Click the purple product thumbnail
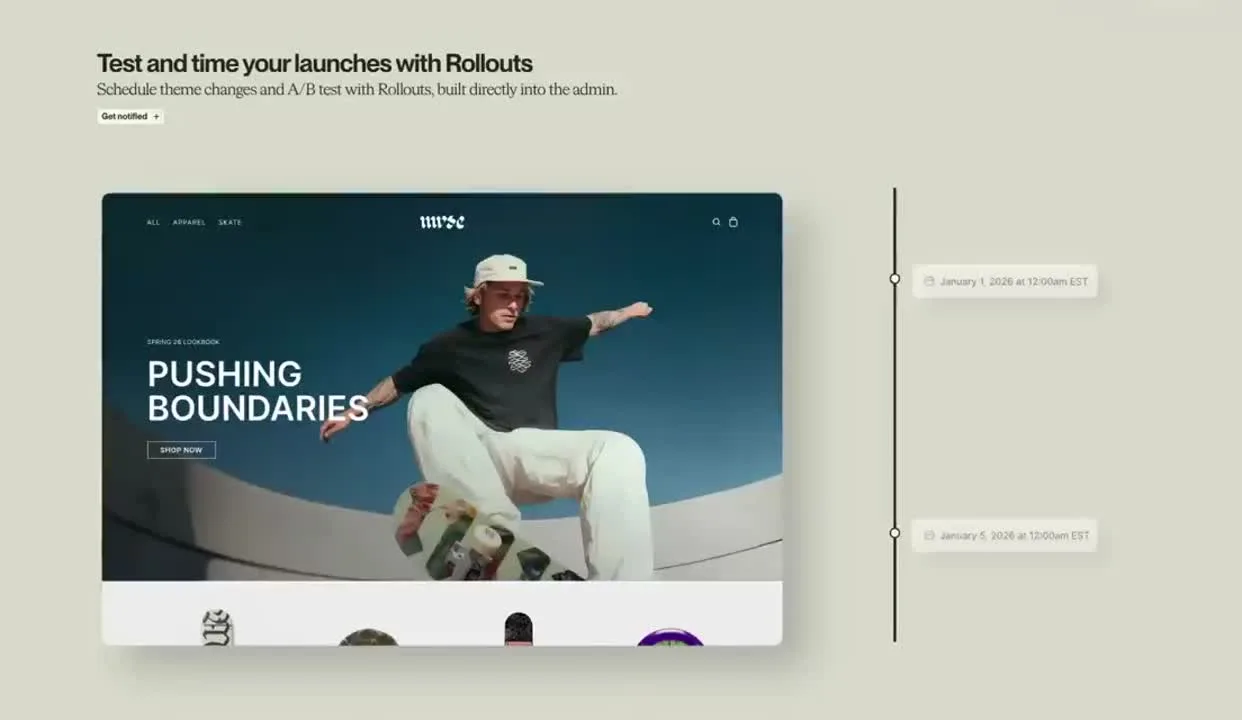 tap(670, 637)
